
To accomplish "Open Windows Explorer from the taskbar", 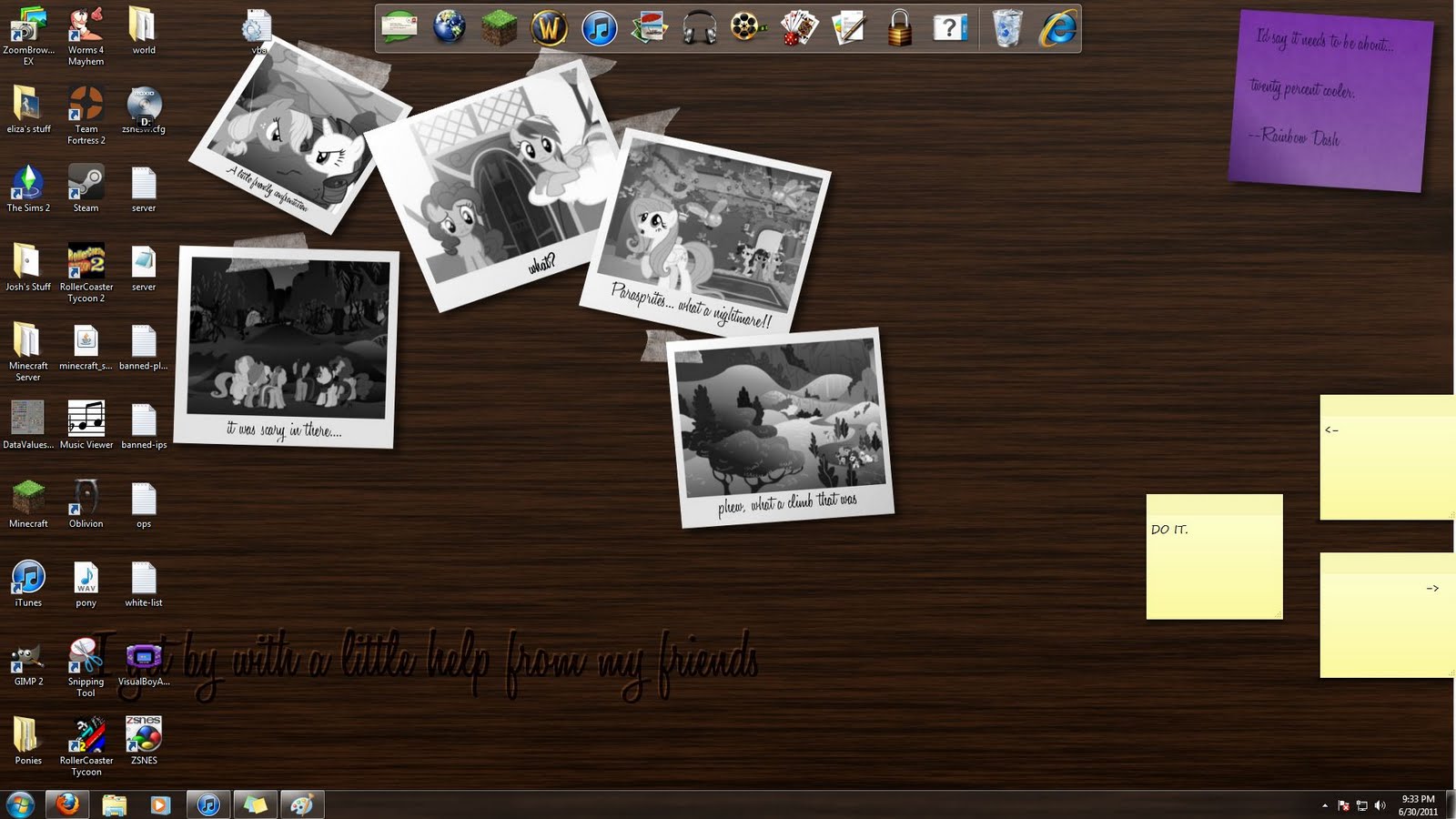I will point(114,804).
